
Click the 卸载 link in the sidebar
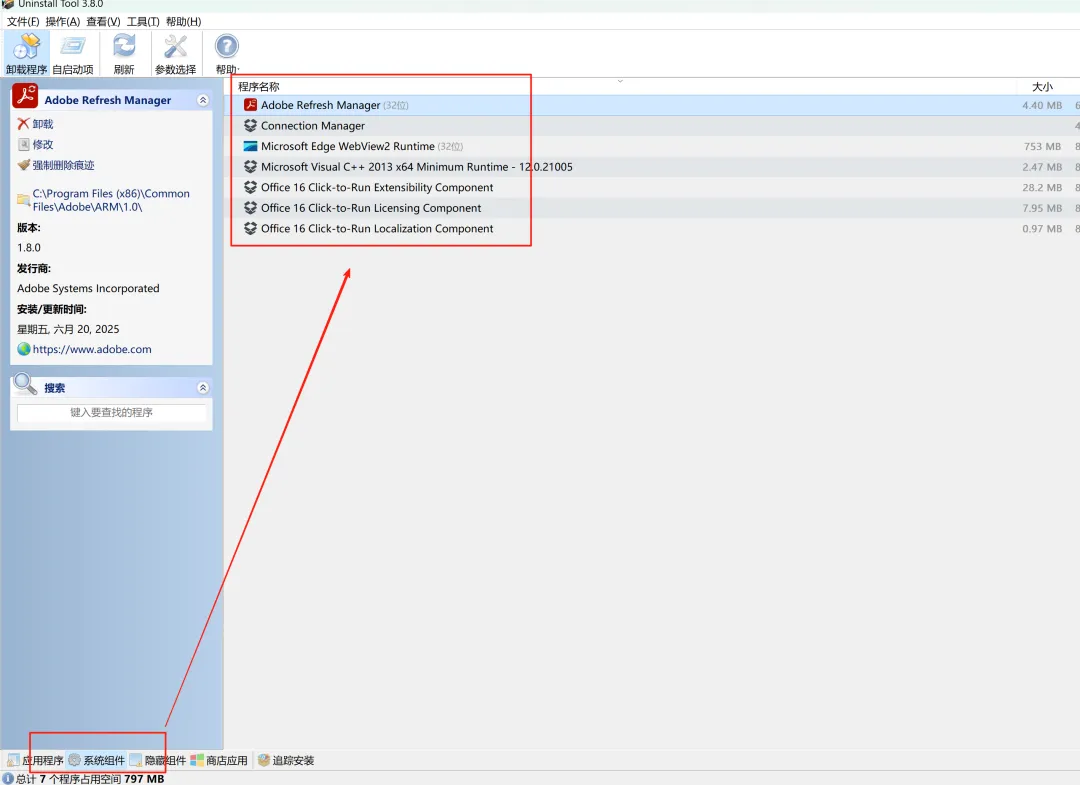pos(43,124)
